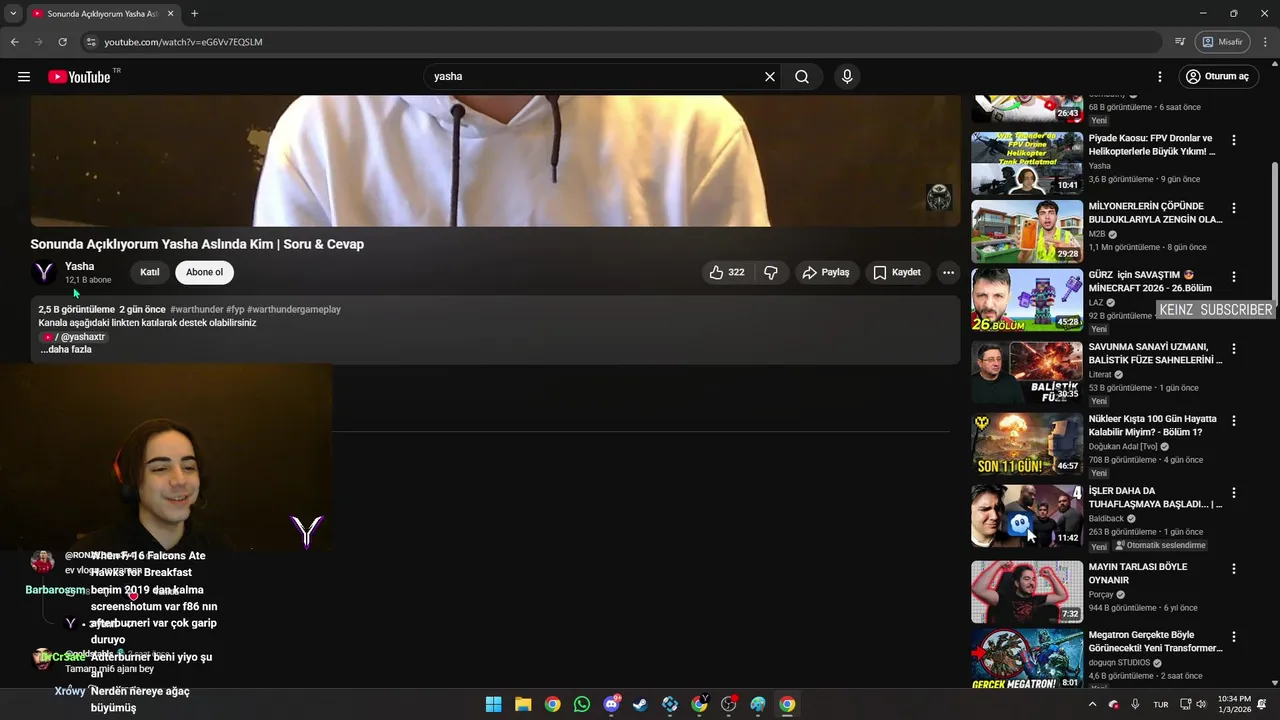Open 'Nükleer Kışta 100 Gün' thumbnail

(1027, 444)
